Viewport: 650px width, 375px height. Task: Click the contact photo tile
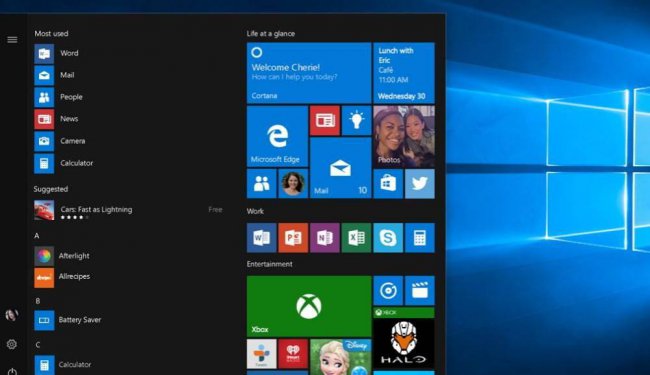click(293, 184)
